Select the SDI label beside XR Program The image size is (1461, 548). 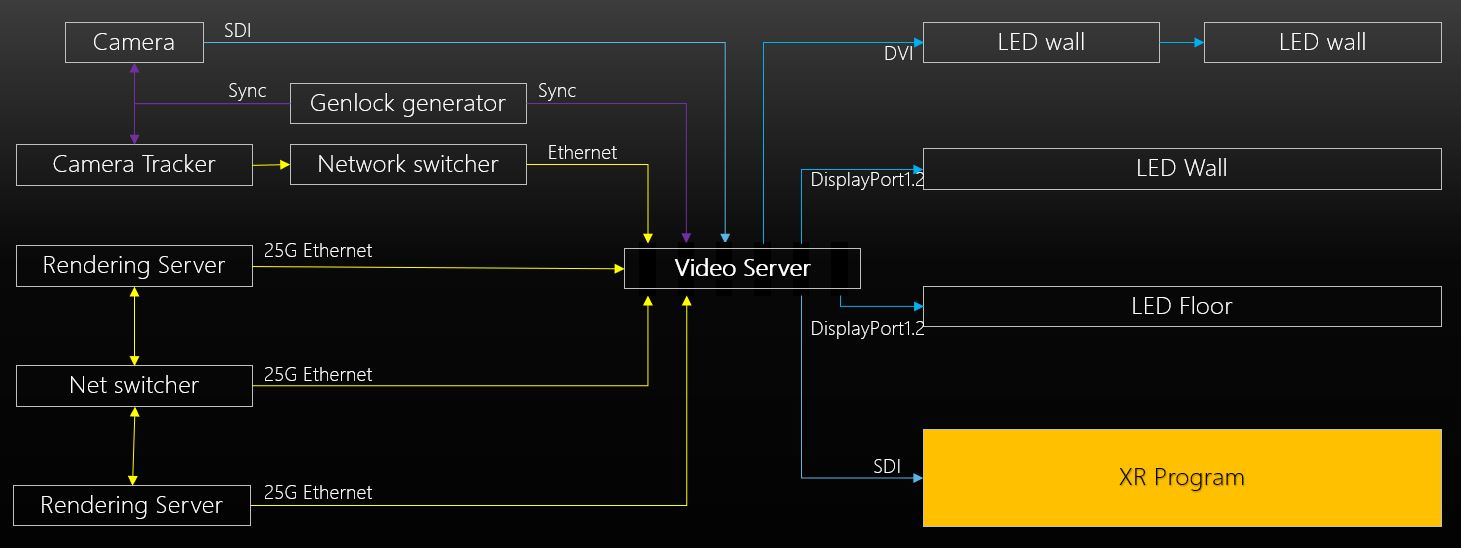click(887, 466)
